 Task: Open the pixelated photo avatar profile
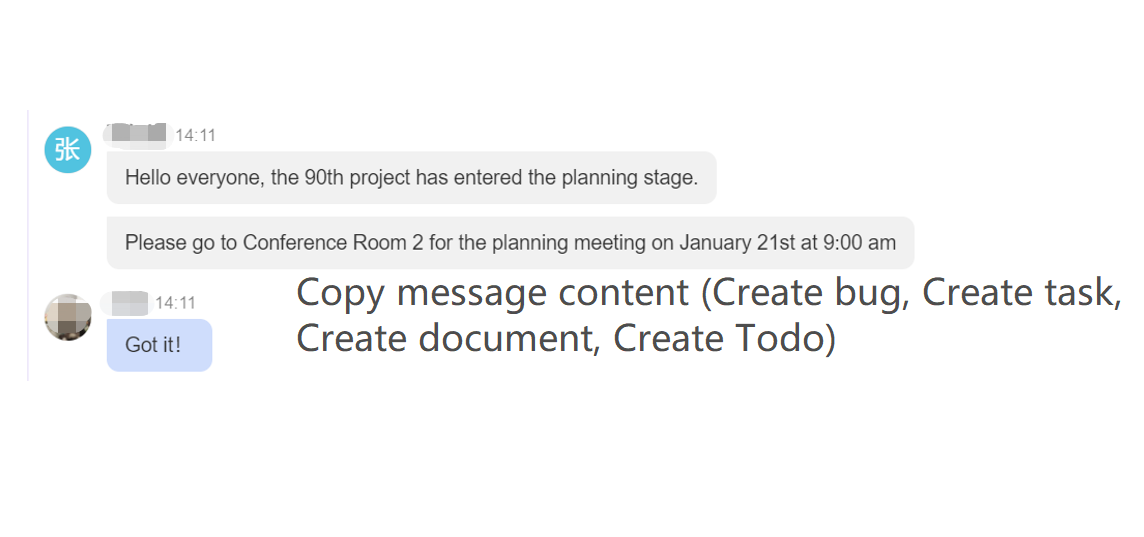coord(68,317)
